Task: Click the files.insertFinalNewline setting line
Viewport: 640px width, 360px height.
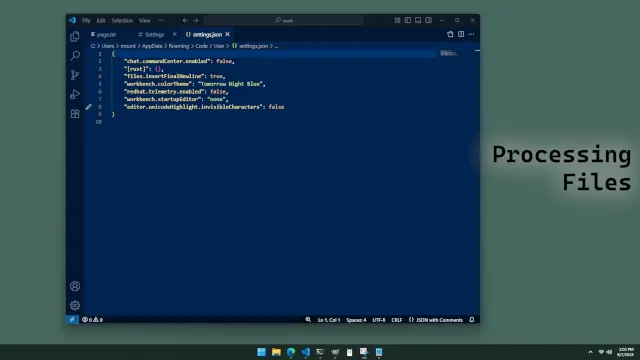Action: 174,76
